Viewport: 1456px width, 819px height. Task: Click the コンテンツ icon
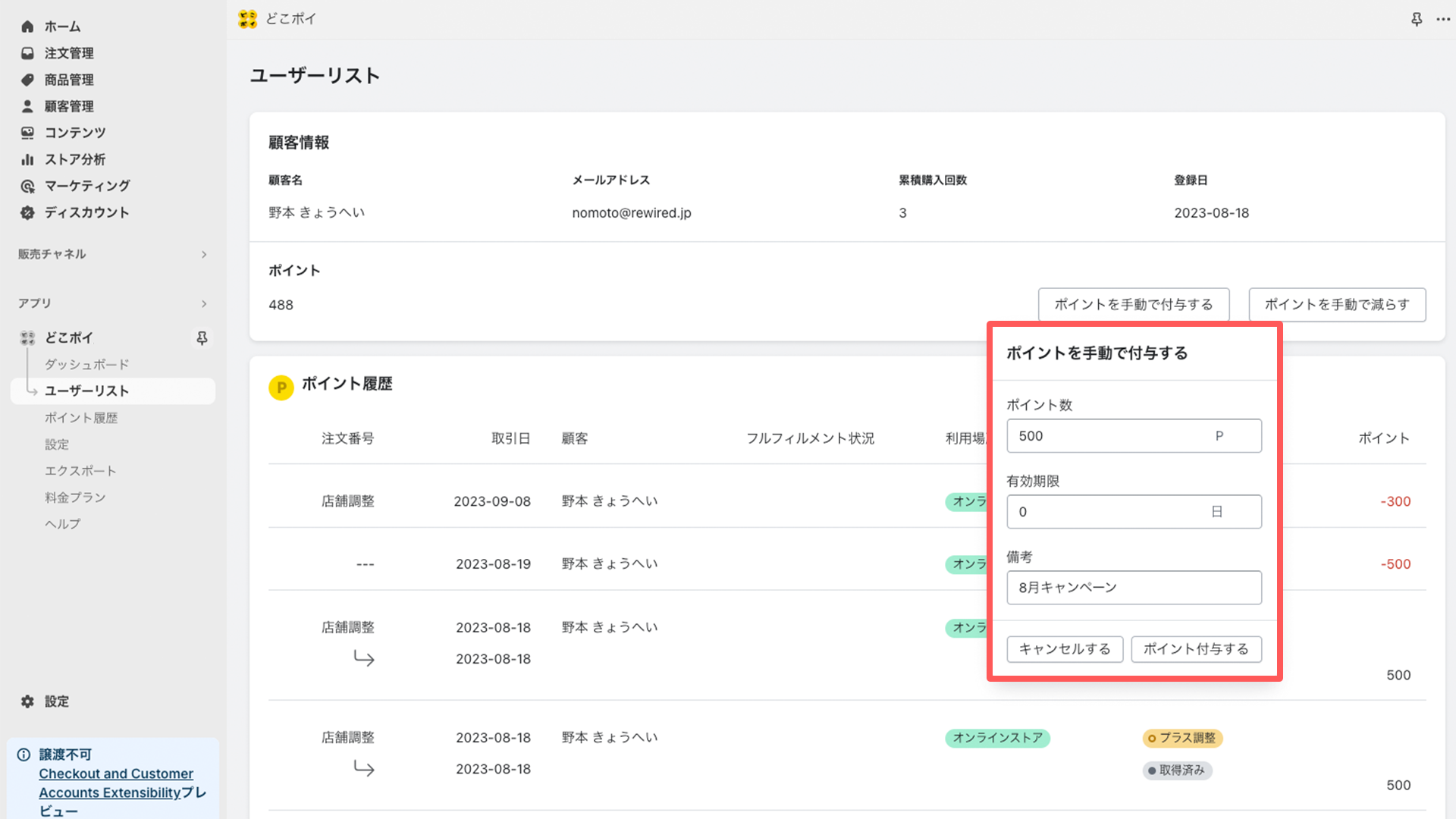[x=27, y=133]
